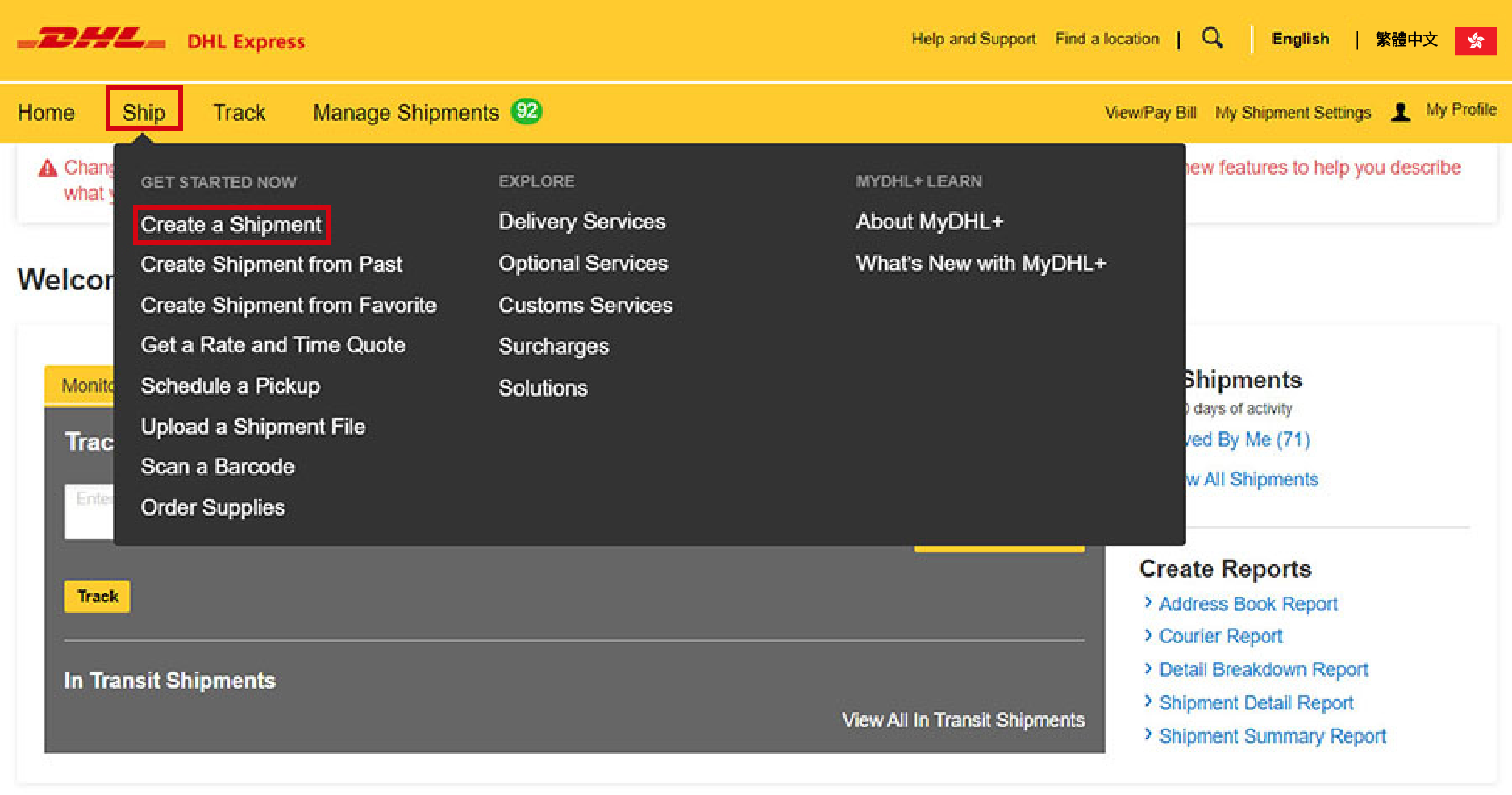Open What's New with MyDHL+
The height and width of the screenshot is (795, 1512).
981,263
